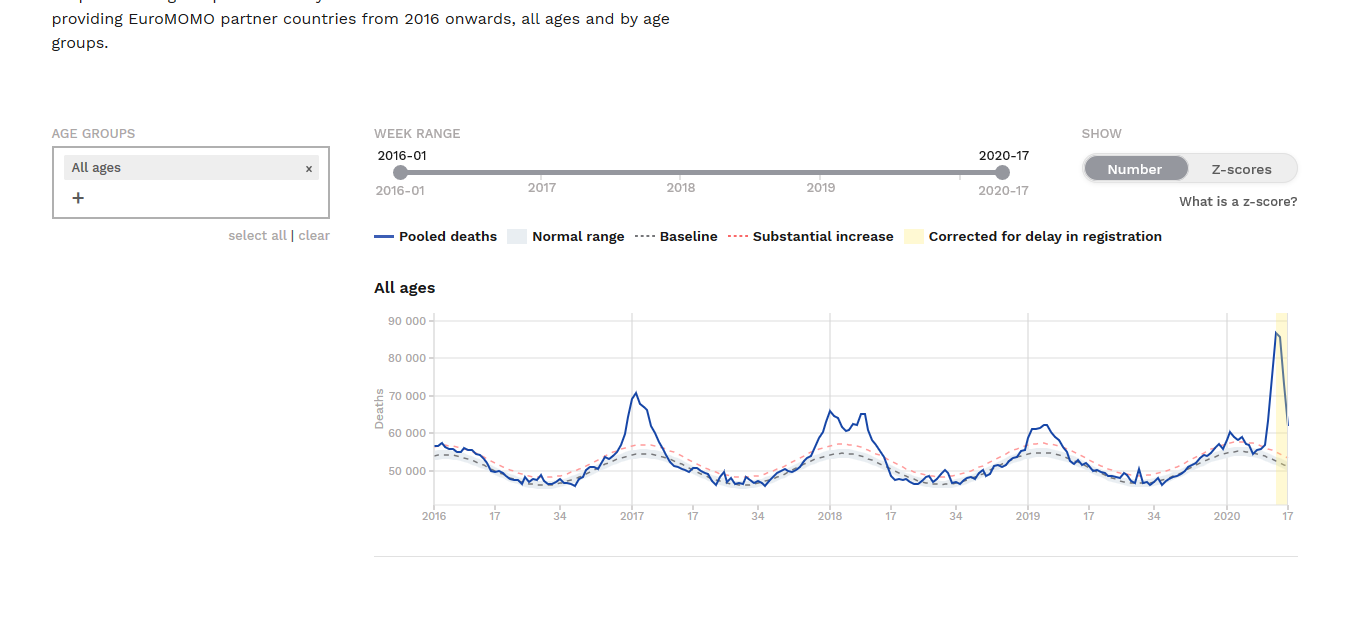The height and width of the screenshot is (632, 1349).
Task: Toggle the Baseline legend item
Action: point(676,237)
